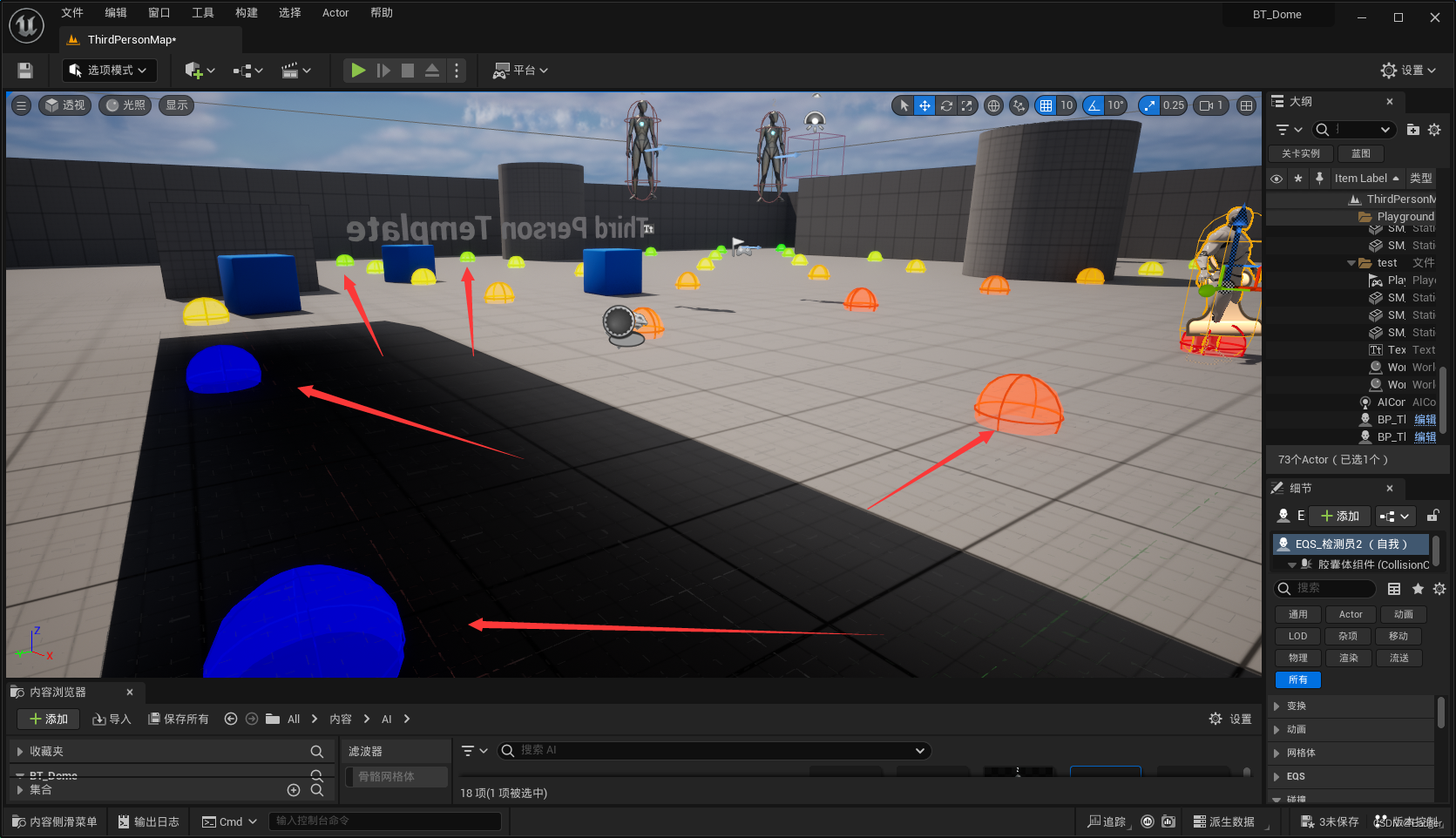Activate the Select mode cursor tool
This screenshot has height=838, width=1456.
904,105
